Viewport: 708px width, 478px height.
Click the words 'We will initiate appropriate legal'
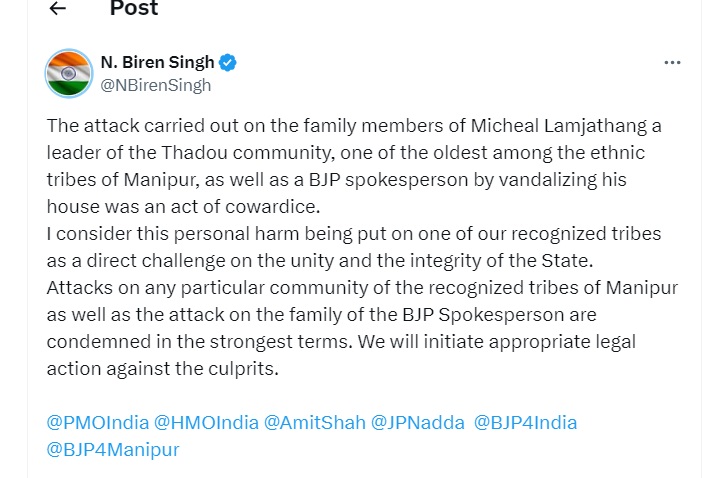click(497, 342)
